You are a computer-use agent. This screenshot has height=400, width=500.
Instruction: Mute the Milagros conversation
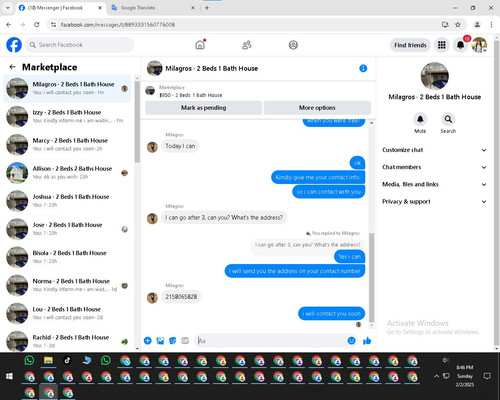click(x=420, y=119)
